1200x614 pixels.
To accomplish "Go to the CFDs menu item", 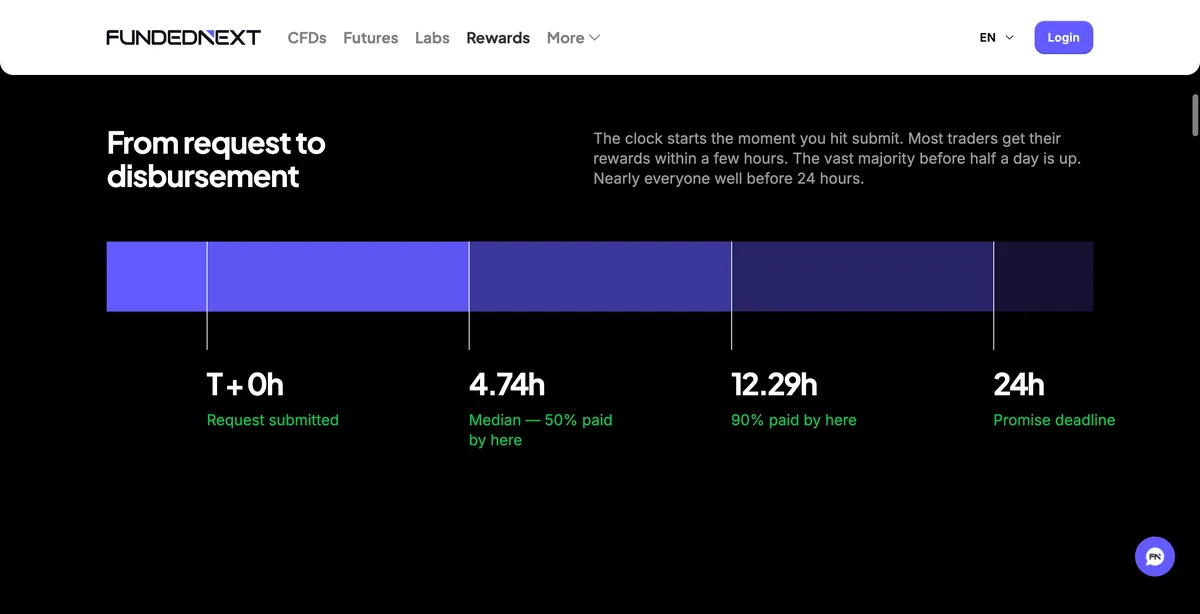I will click(x=307, y=38).
